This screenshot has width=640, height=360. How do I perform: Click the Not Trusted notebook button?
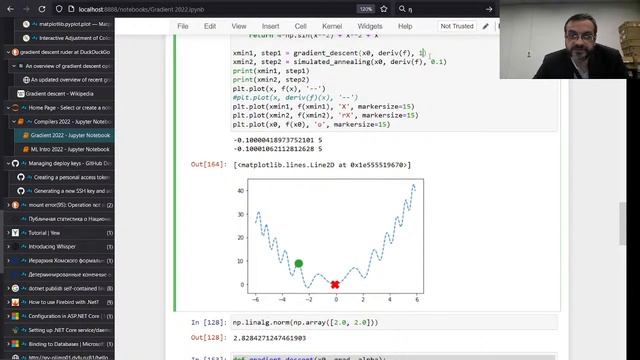click(457, 26)
